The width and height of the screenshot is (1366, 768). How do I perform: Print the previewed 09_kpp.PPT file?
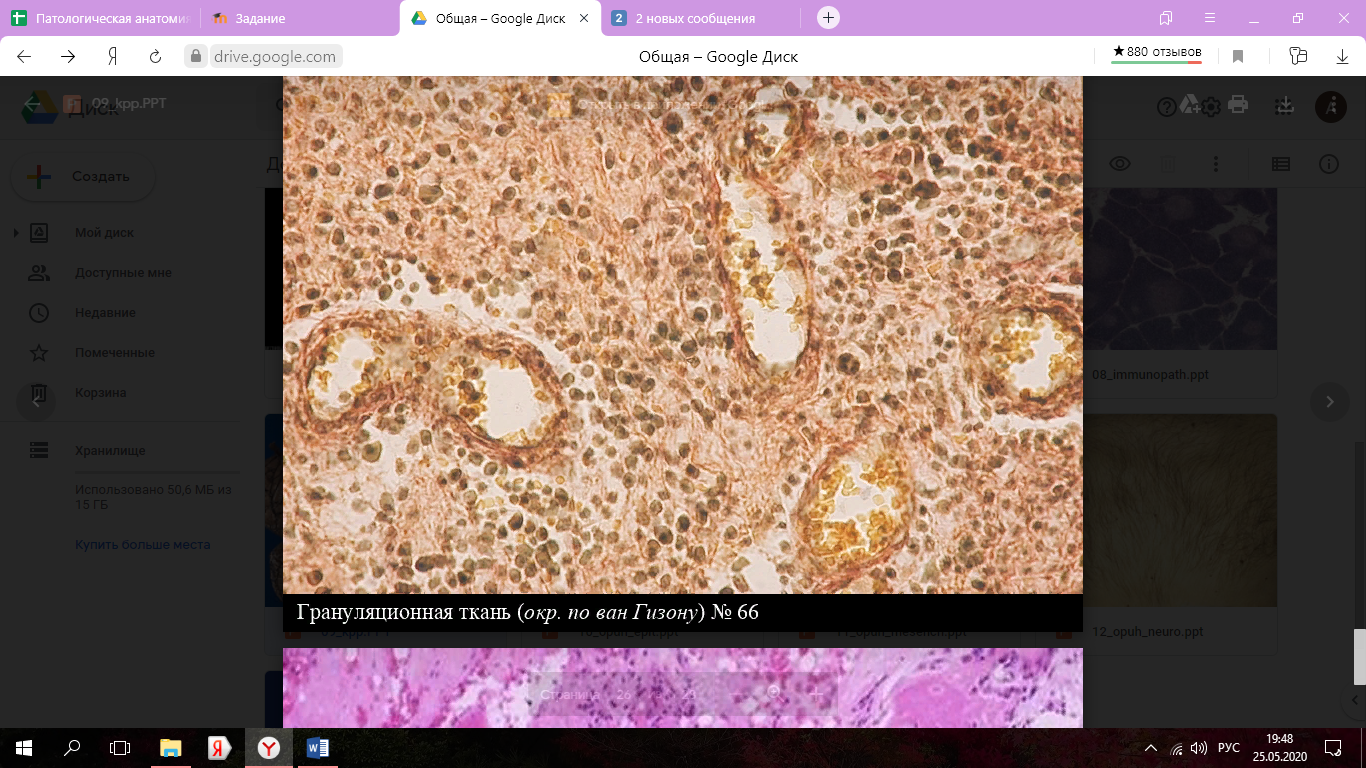pos(1238,106)
